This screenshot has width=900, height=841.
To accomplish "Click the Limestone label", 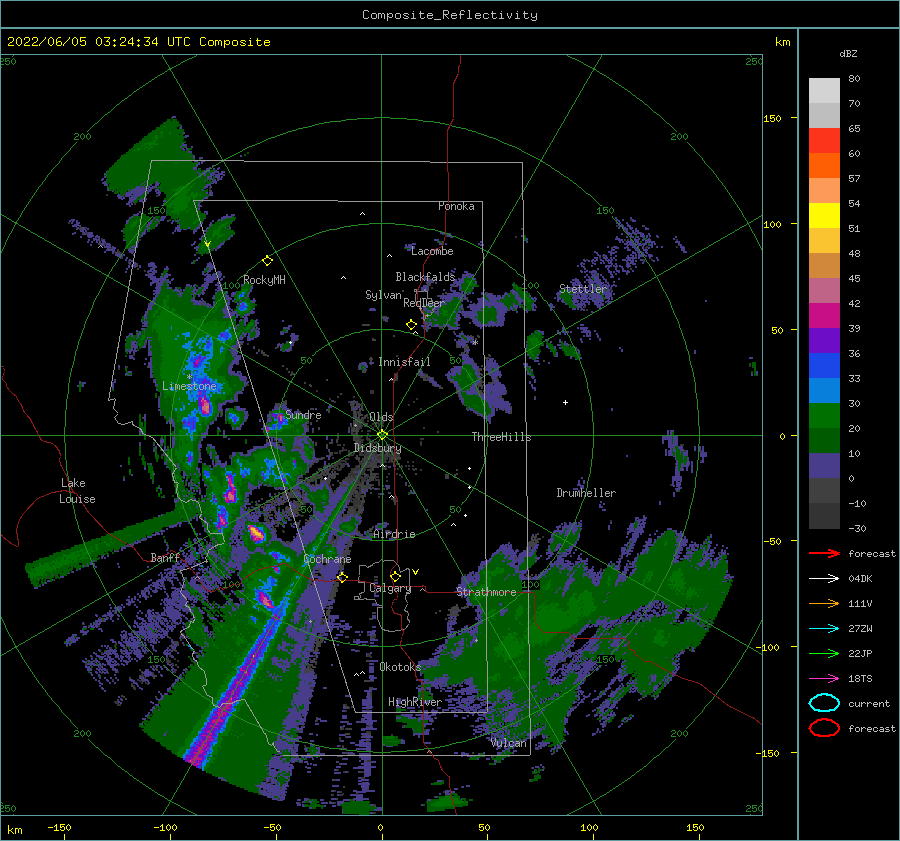I will (x=189, y=386).
